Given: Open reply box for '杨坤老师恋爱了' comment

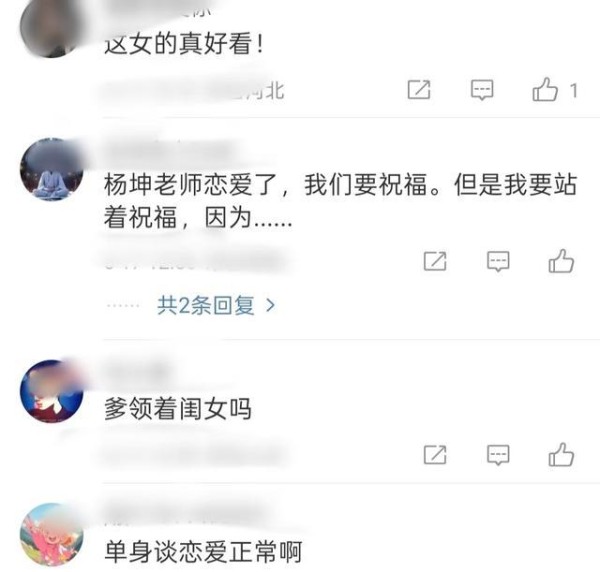Looking at the screenshot, I should tap(498, 261).
